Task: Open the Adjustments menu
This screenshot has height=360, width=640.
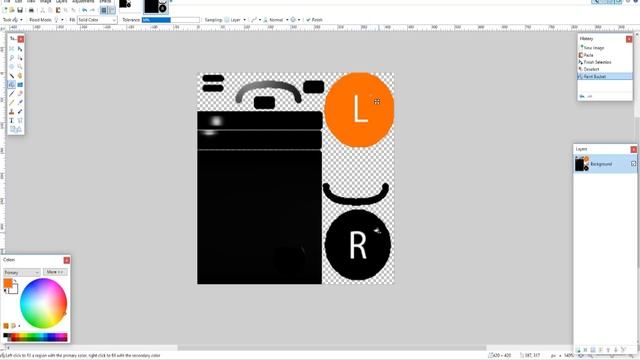Action: pyautogui.click(x=83, y=2)
